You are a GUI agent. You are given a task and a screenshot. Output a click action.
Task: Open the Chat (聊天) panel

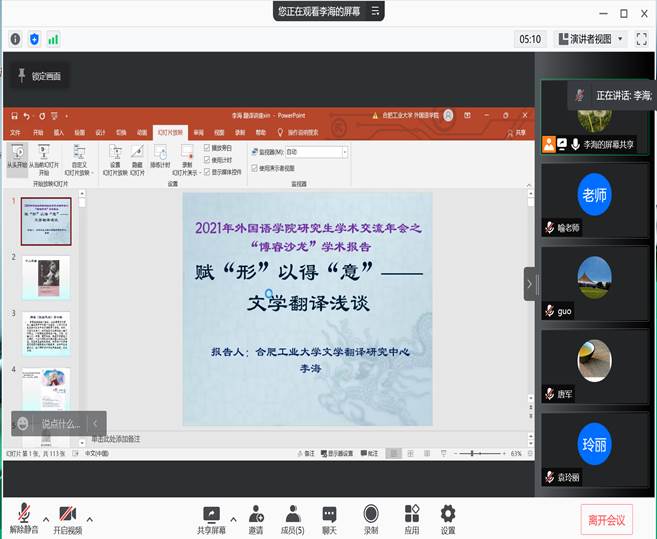coord(331,515)
